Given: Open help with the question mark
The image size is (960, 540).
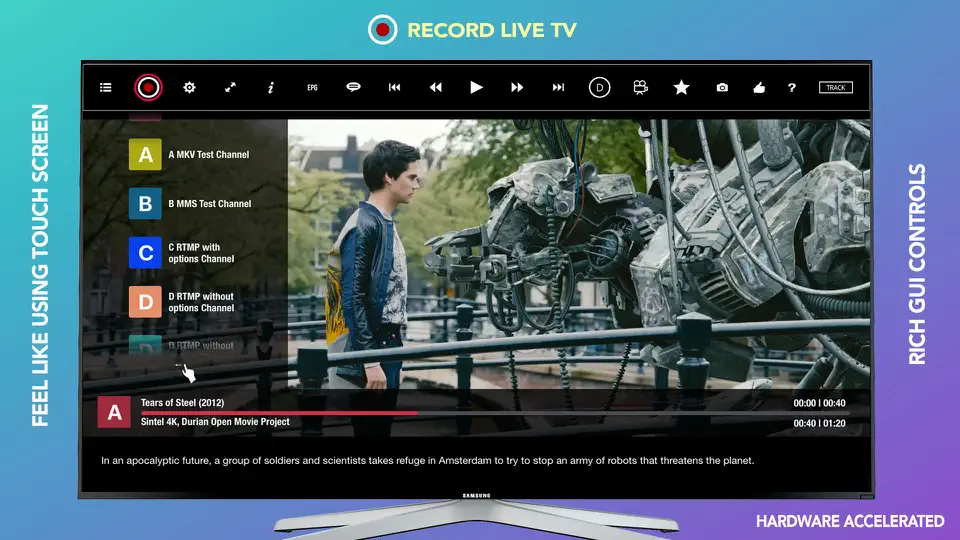Looking at the screenshot, I should 792,88.
